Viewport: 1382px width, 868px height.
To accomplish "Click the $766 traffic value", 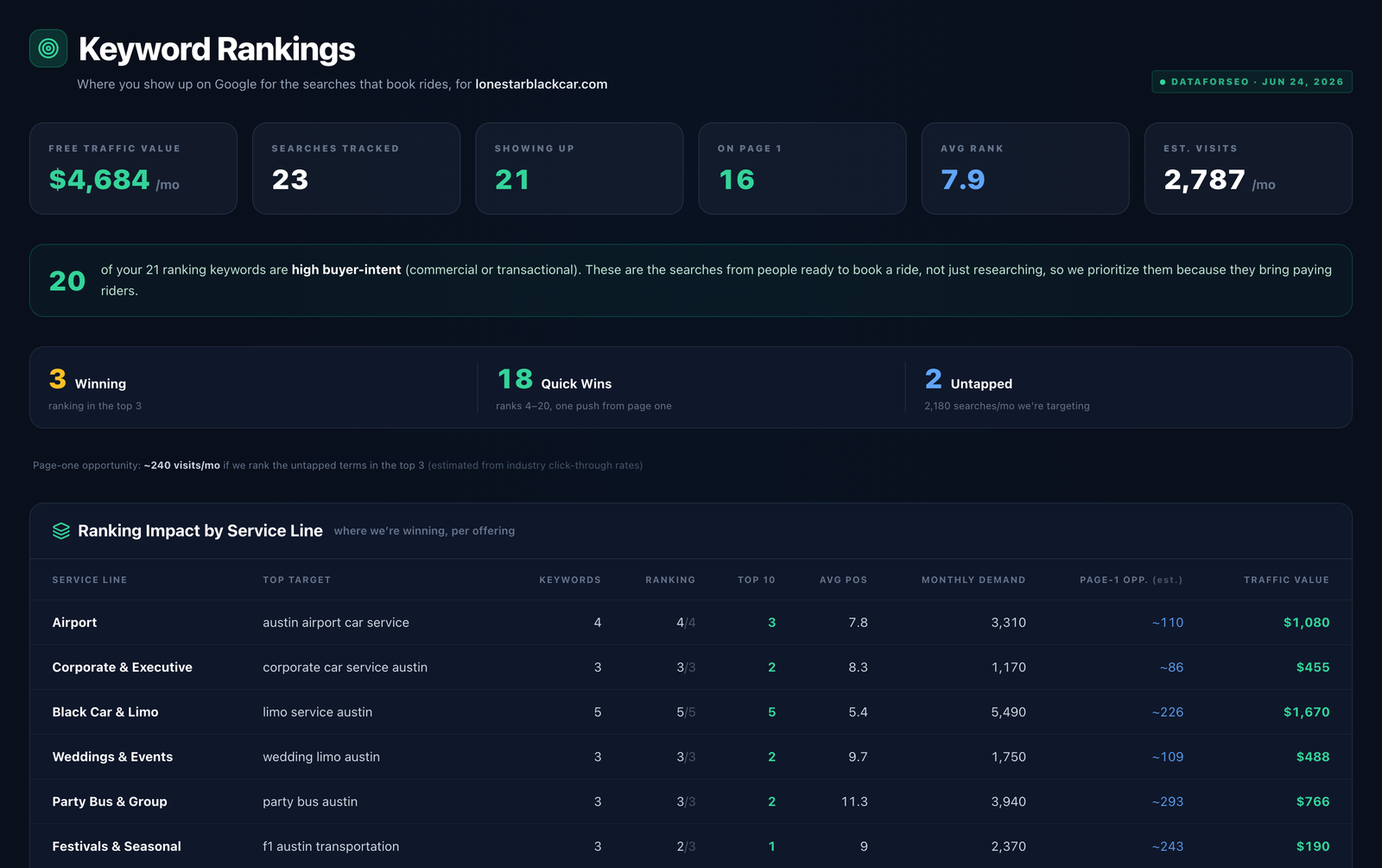I will click(1313, 802).
